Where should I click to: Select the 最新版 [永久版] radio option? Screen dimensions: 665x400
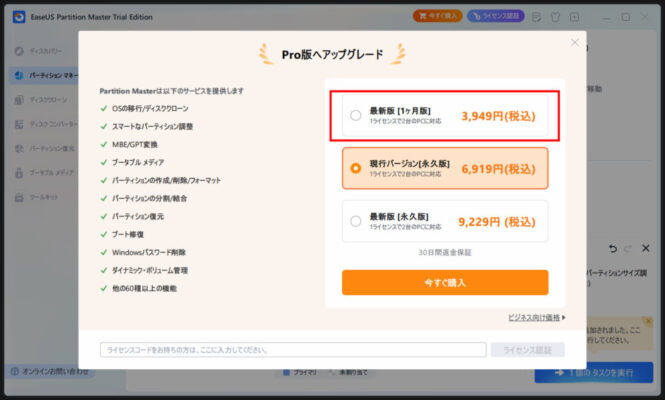355,221
